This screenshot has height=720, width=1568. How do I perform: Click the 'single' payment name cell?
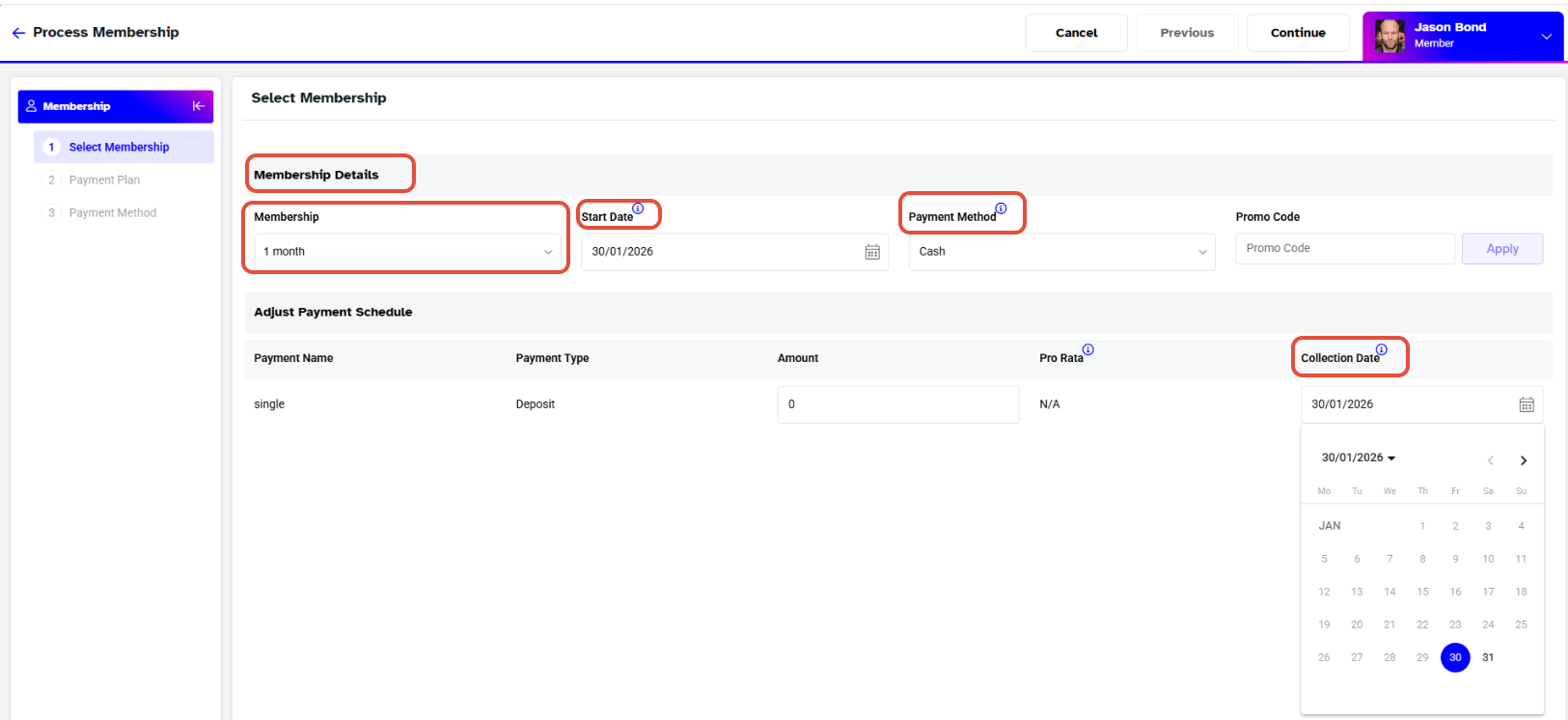269,404
